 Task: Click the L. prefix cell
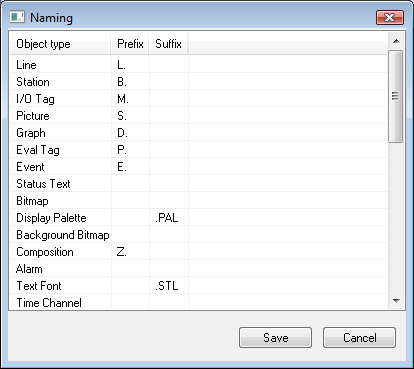click(130, 64)
